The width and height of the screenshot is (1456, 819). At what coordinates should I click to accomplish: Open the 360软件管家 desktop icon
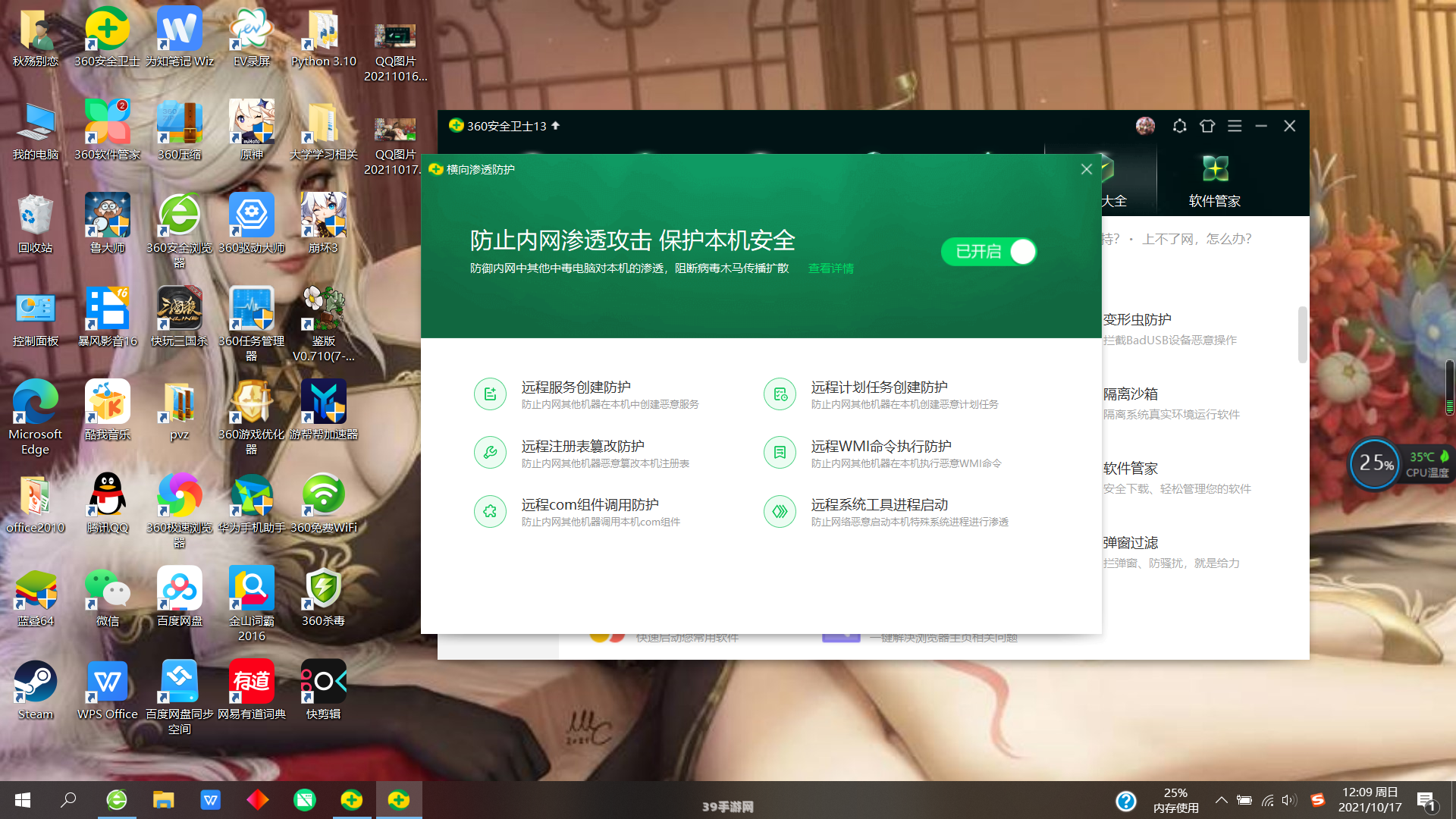[107, 130]
